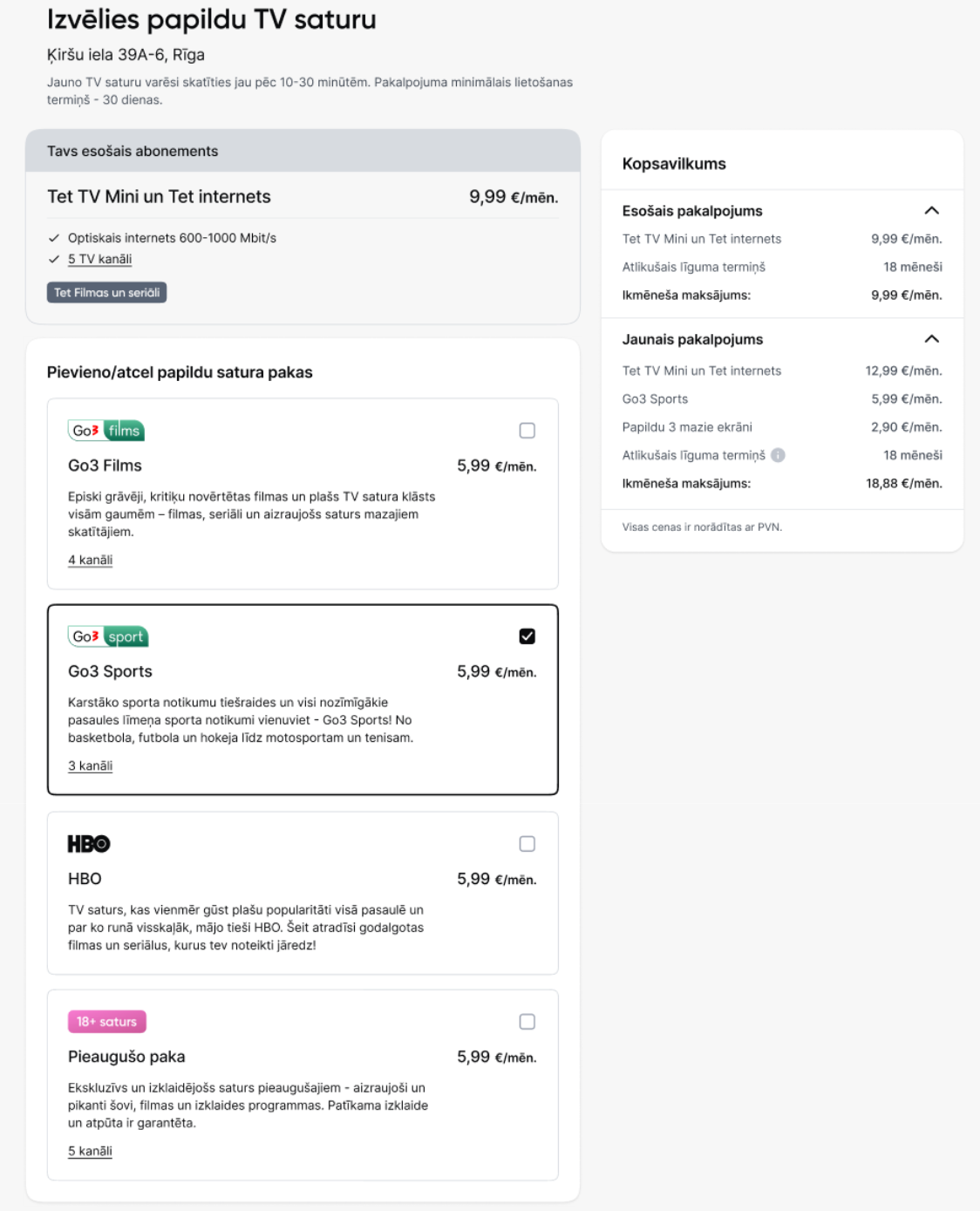The width and height of the screenshot is (980, 1211).
Task: Select the Pieaugušo paka checkbox
Action: point(527,1022)
